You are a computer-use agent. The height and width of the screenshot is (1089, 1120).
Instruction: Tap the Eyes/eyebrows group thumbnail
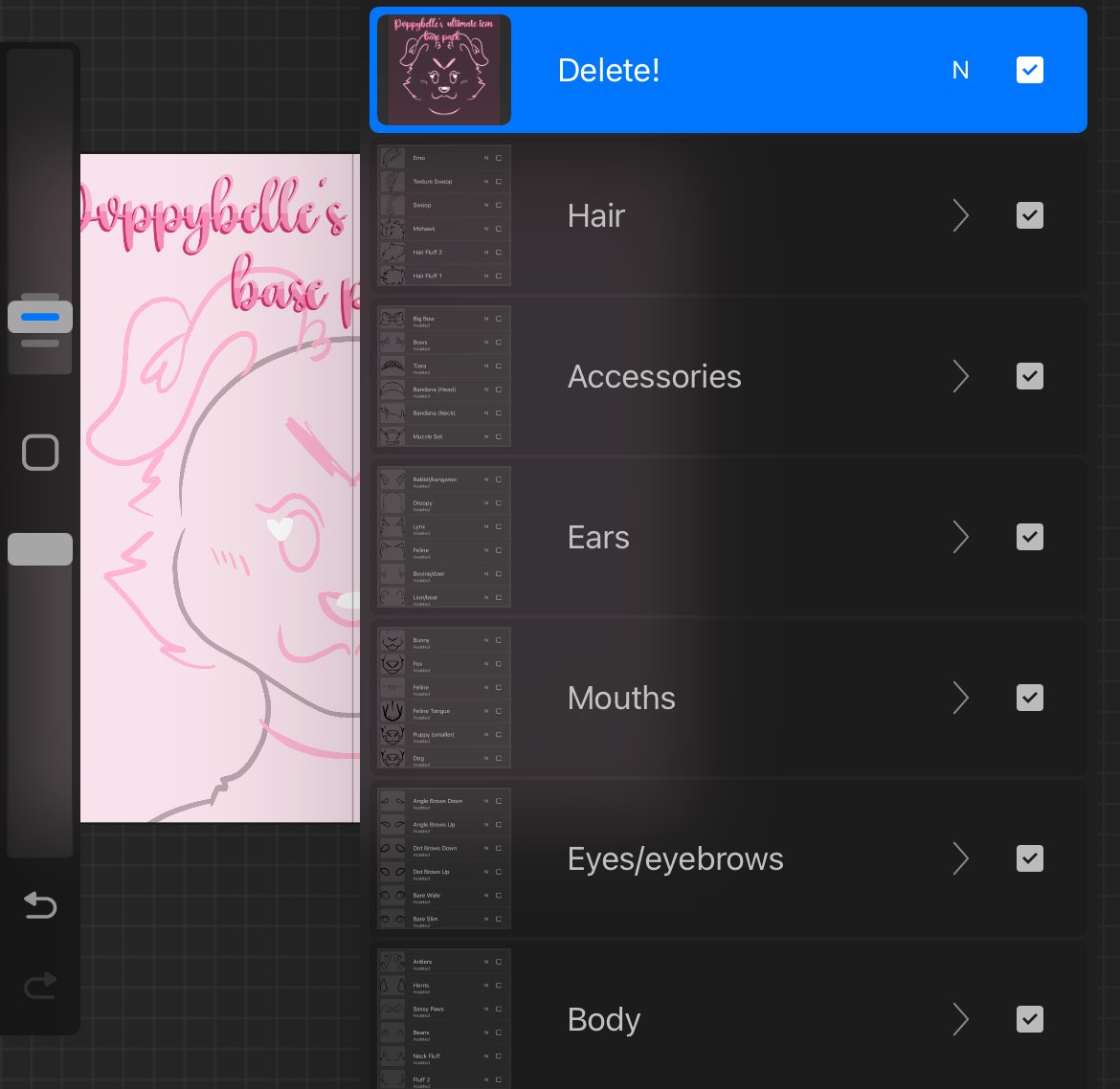pos(443,858)
